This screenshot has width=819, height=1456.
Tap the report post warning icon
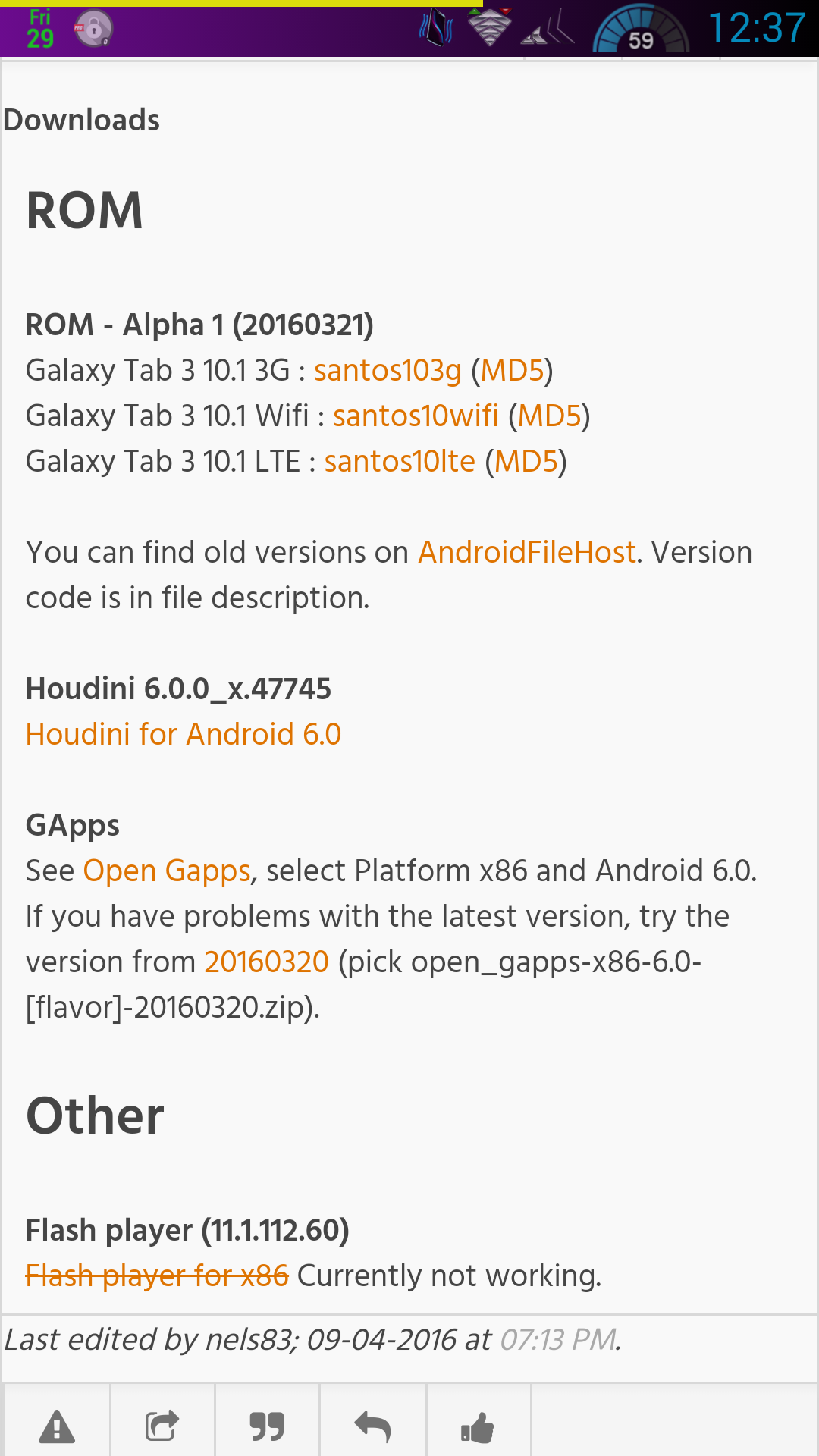57,1427
